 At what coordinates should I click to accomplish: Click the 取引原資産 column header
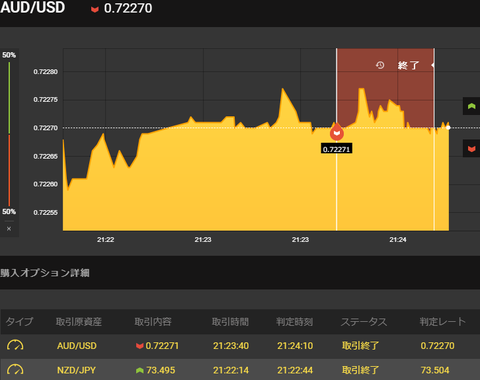coord(79,322)
